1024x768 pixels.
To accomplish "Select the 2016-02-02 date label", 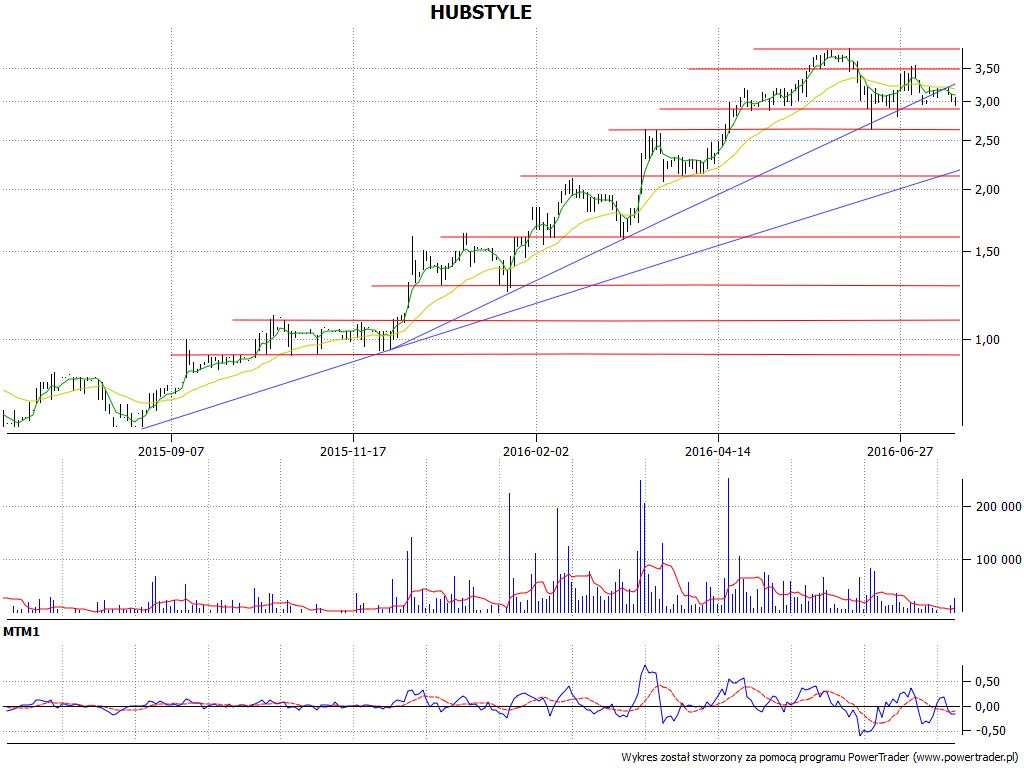I will tap(536, 451).
